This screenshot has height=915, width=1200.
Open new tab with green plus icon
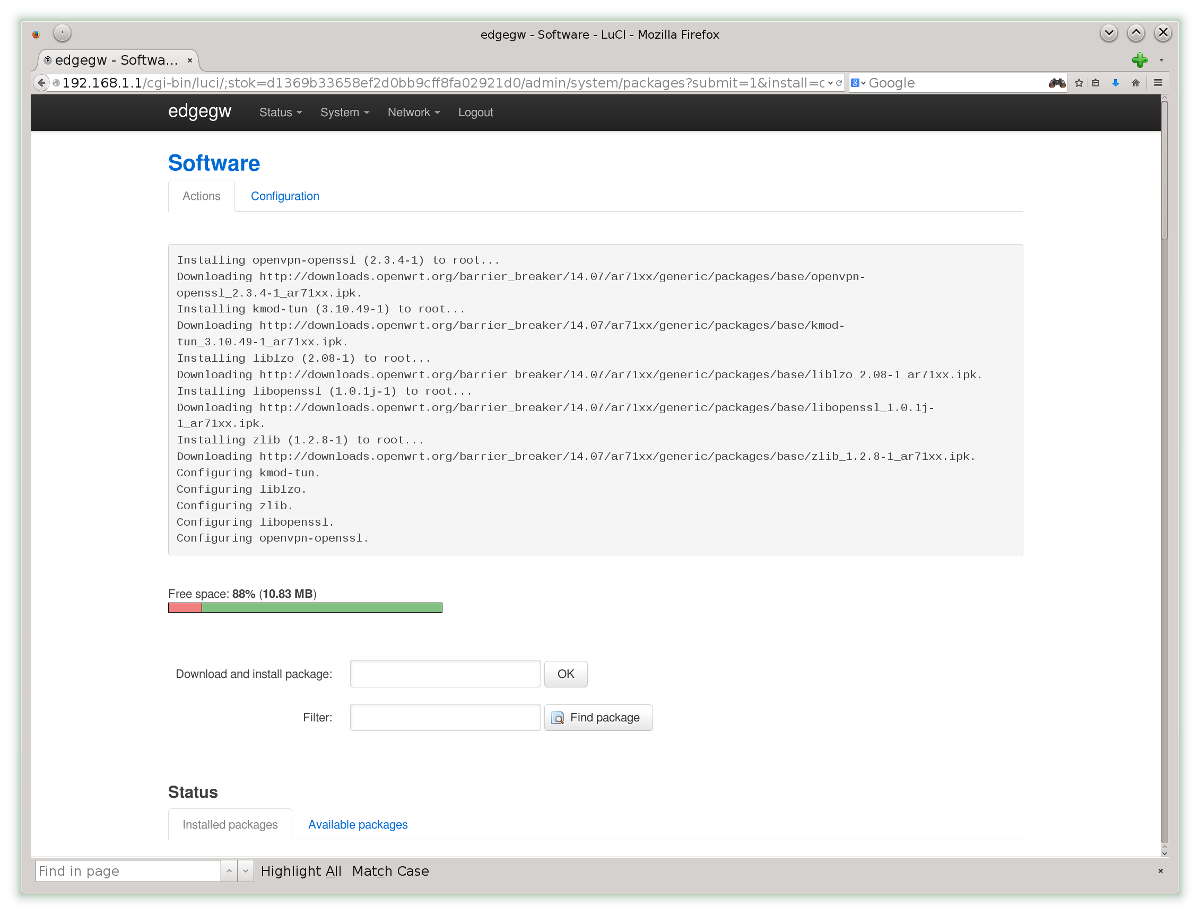click(1139, 60)
